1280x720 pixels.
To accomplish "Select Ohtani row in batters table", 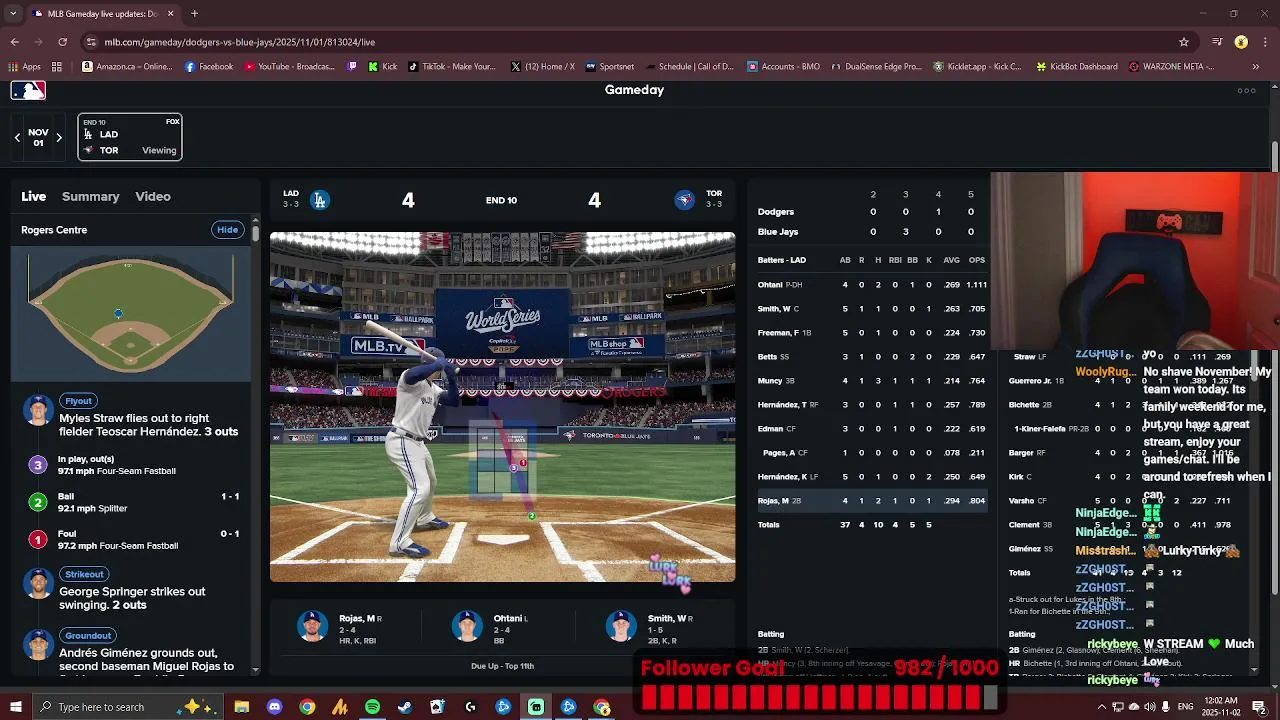I will (872, 285).
